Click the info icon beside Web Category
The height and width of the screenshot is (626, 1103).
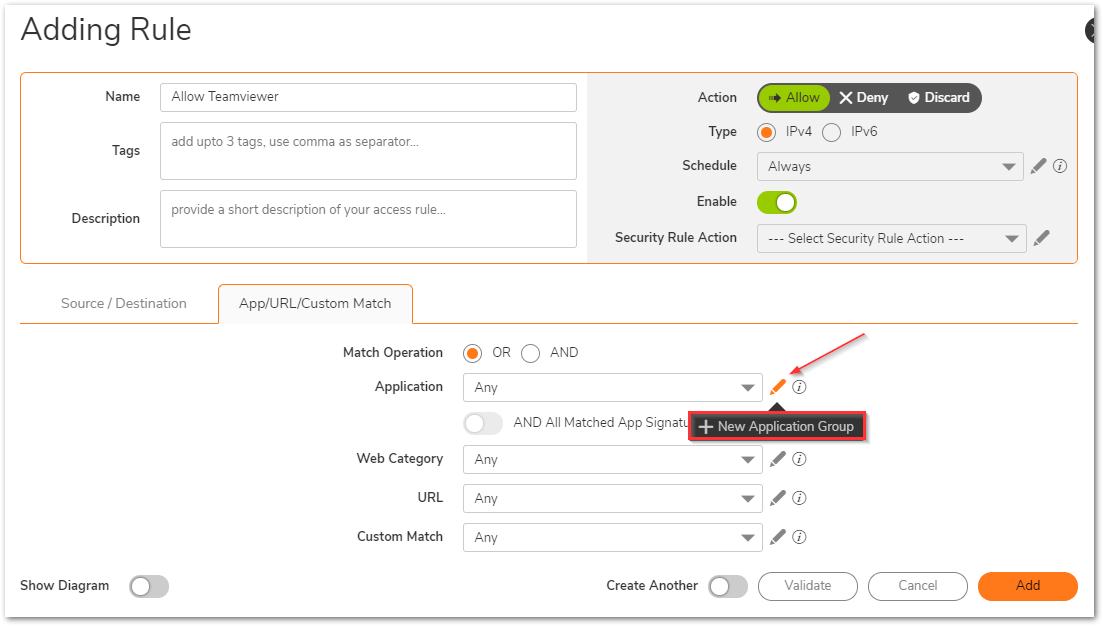(x=799, y=459)
